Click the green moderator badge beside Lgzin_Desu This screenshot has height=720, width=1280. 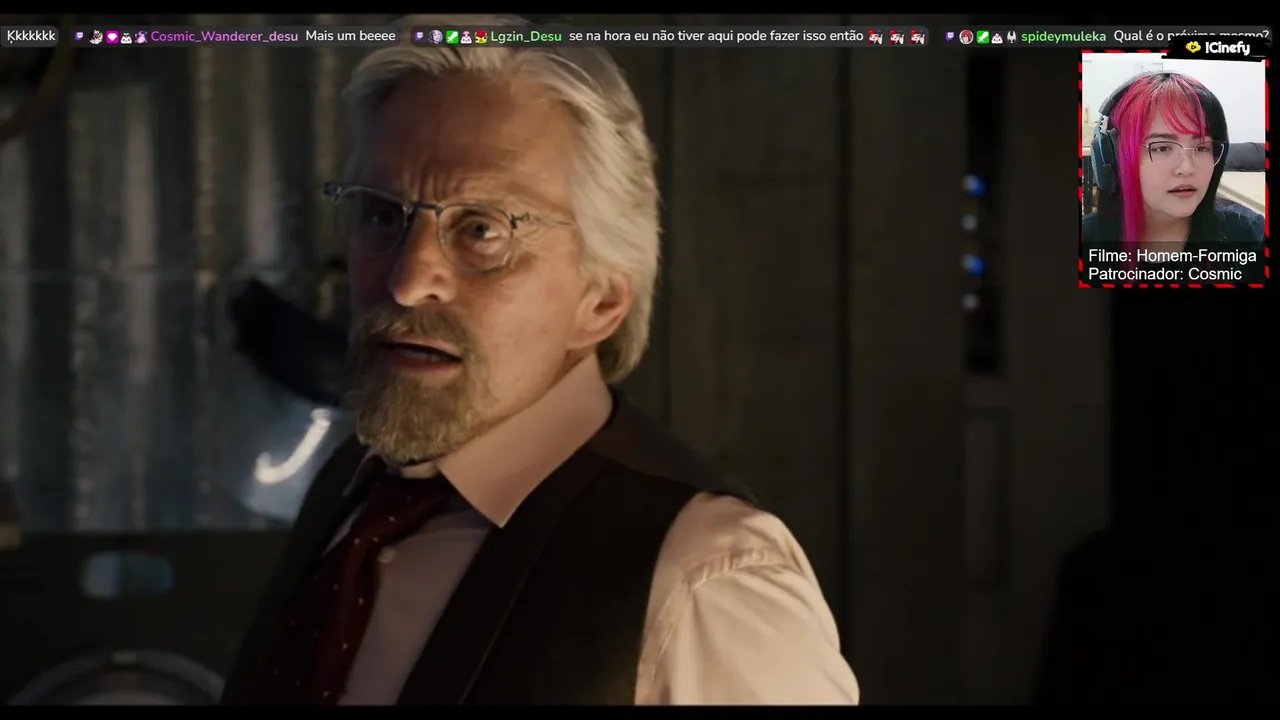click(x=452, y=37)
